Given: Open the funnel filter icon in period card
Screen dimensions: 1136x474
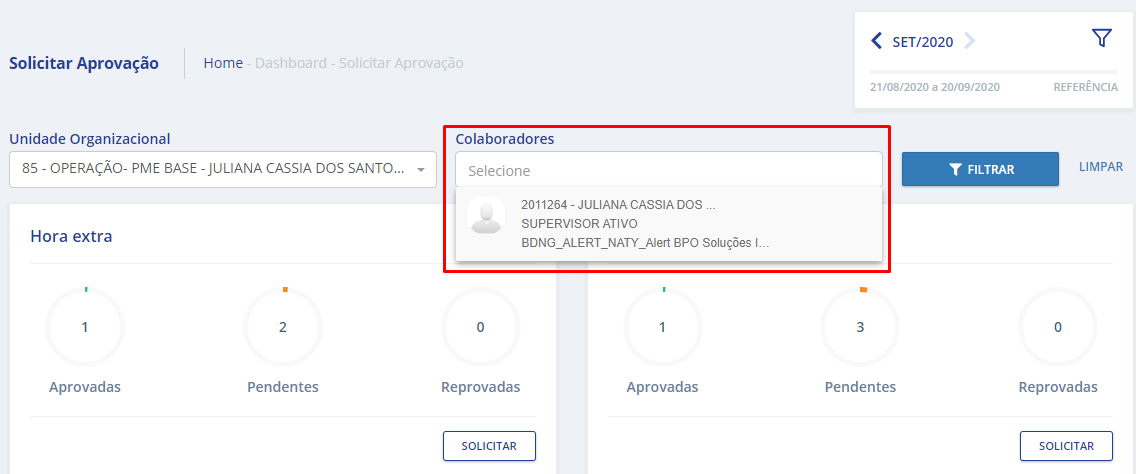Looking at the screenshot, I should click(1101, 39).
